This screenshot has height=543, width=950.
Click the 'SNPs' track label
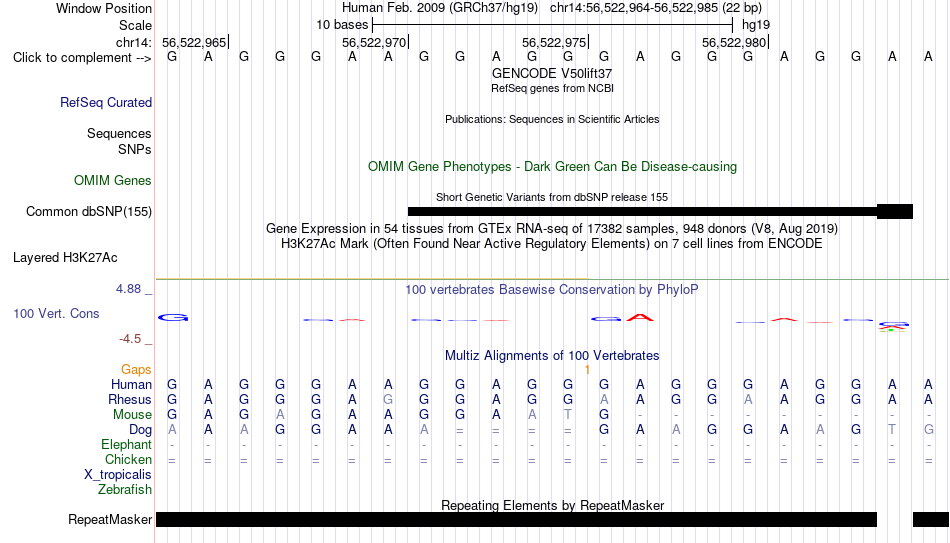[x=135, y=149]
